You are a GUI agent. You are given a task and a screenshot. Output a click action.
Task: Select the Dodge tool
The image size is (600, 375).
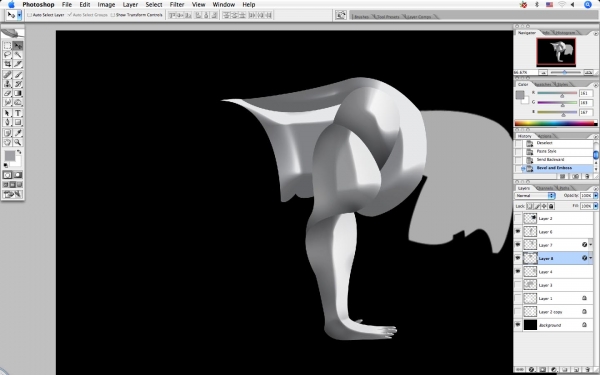[x=18, y=102]
